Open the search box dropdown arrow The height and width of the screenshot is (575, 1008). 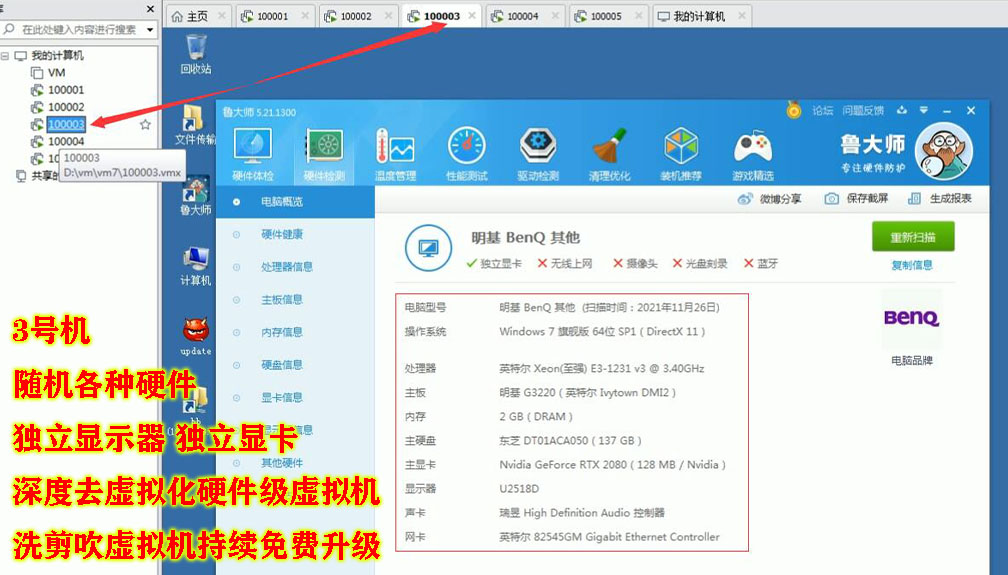coord(150,30)
